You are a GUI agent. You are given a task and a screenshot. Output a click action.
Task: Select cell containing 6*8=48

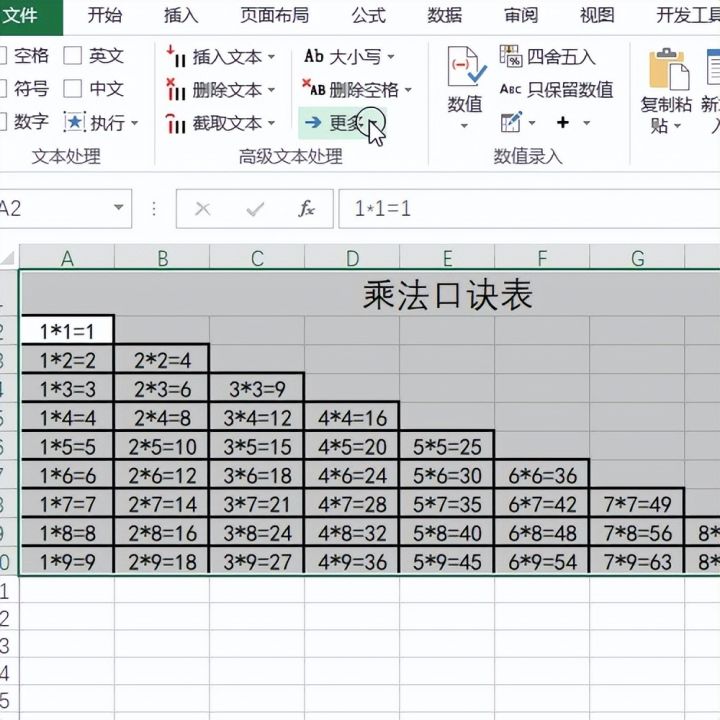click(x=542, y=533)
